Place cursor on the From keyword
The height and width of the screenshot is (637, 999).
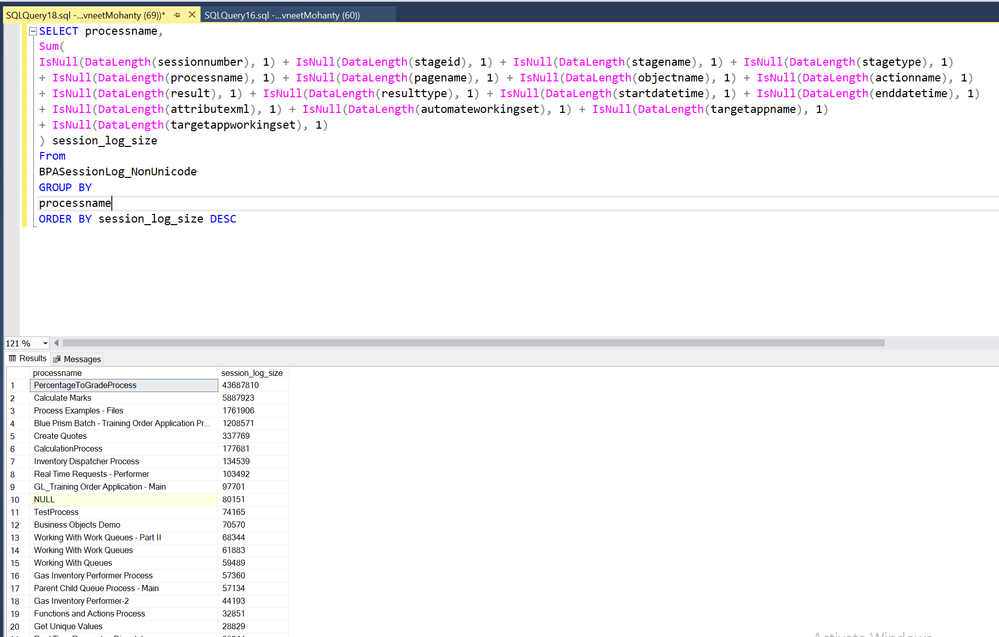coord(52,156)
